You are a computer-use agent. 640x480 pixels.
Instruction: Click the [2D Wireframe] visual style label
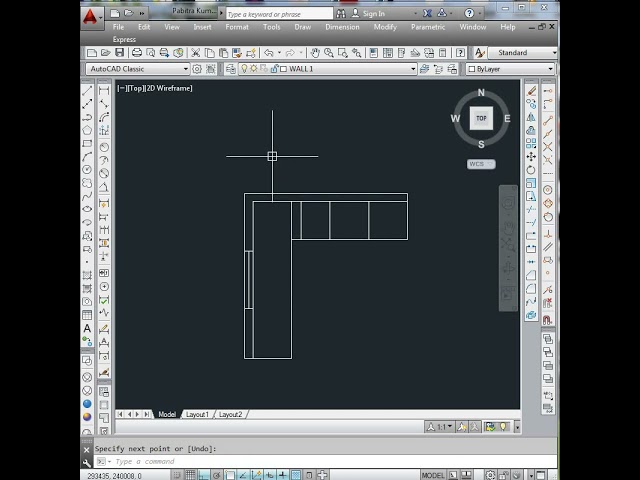click(168, 88)
